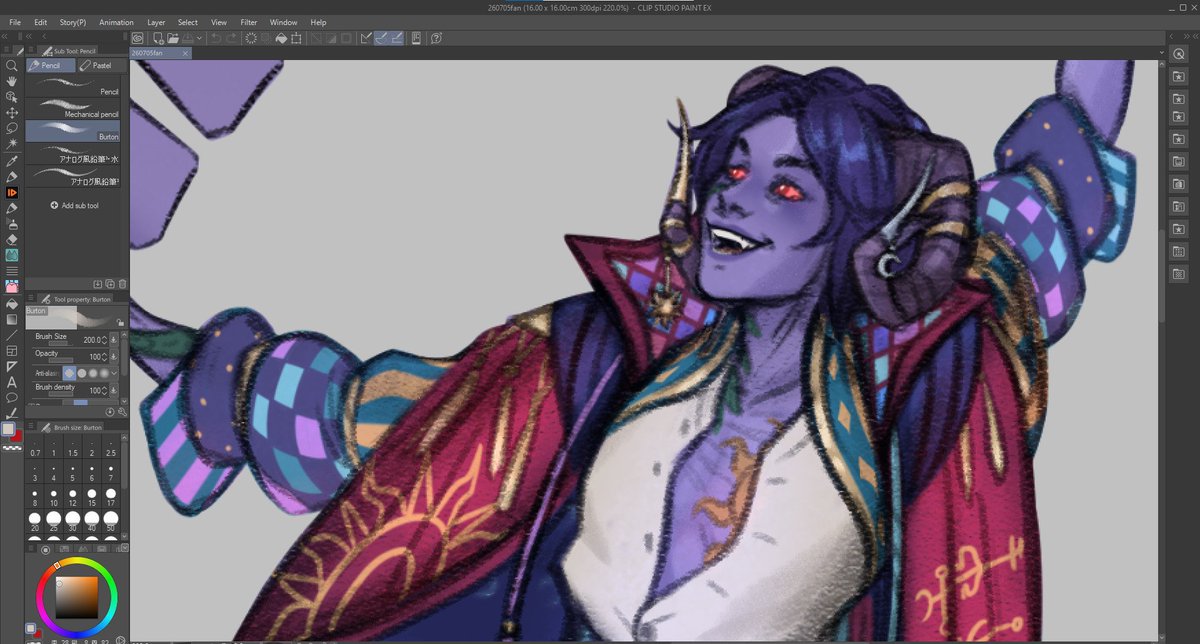Select the Lasso selection tool
The image size is (1200, 644).
coord(12,128)
